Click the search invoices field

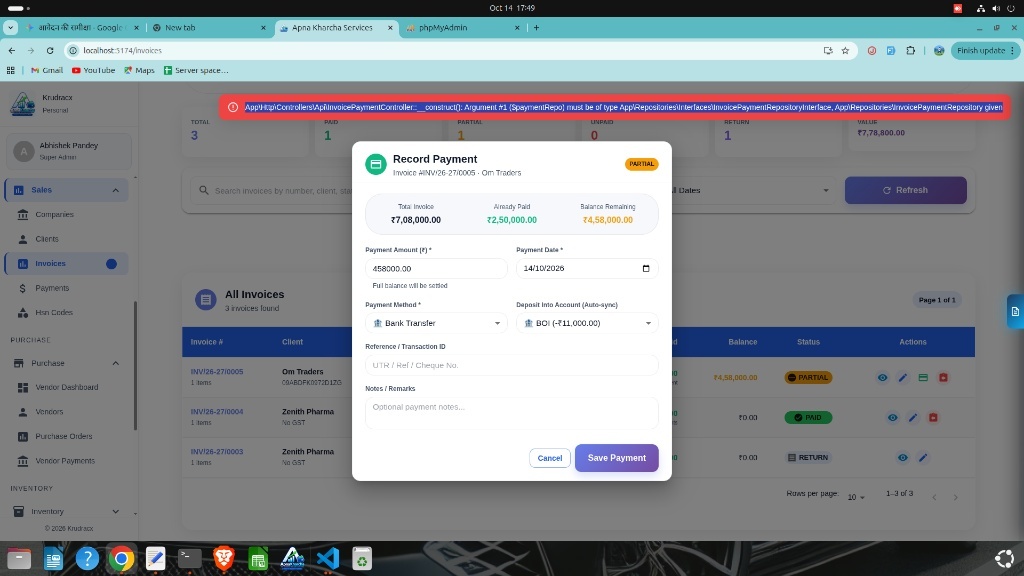[x=281, y=191]
